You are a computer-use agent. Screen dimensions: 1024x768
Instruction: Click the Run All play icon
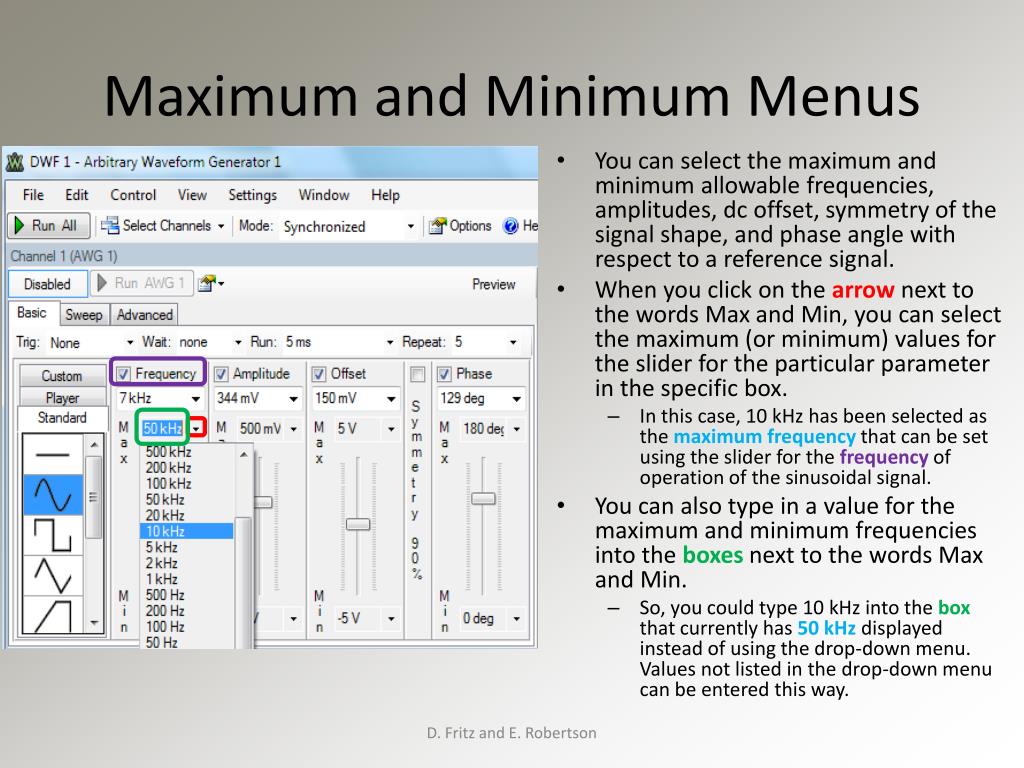point(20,226)
